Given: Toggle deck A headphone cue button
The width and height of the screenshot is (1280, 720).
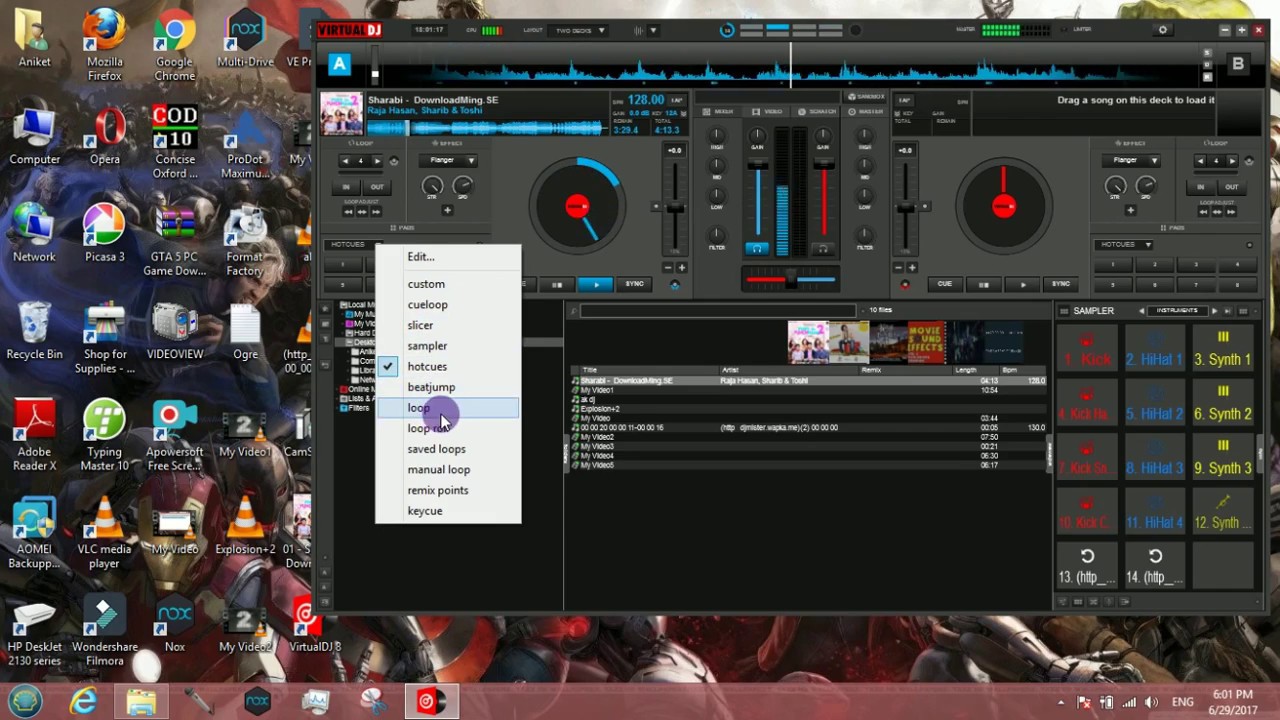Looking at the screenshot, I should point(757,248).
